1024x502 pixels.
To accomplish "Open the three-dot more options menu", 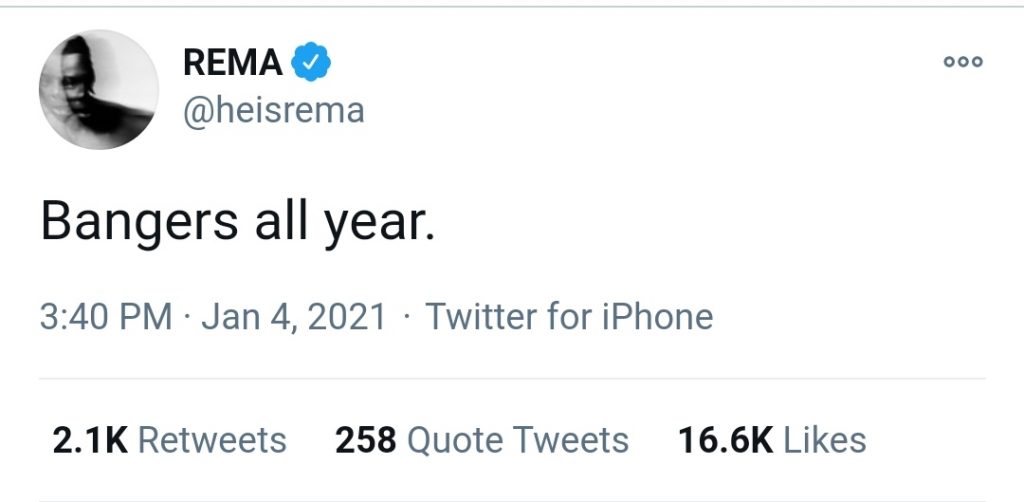I will click(x=963, y=62).
